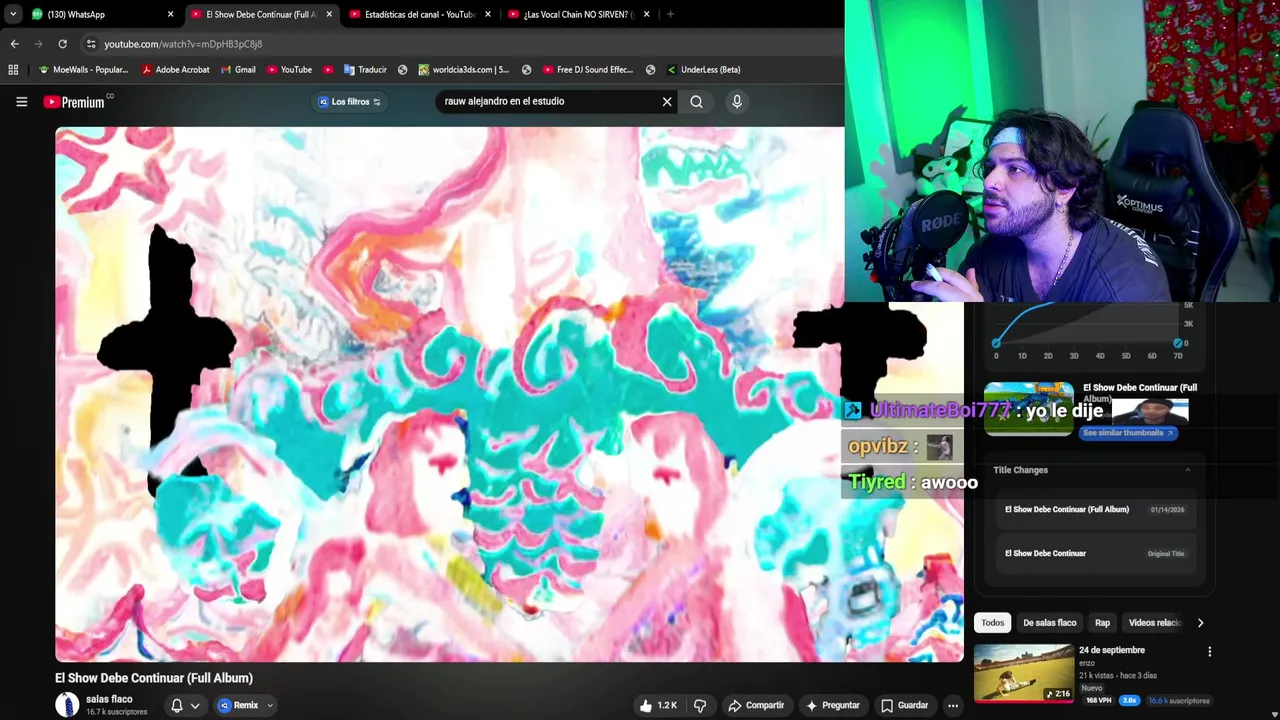Click the notification bell icon
The image size is (1280, 720).
click(177, 705)
